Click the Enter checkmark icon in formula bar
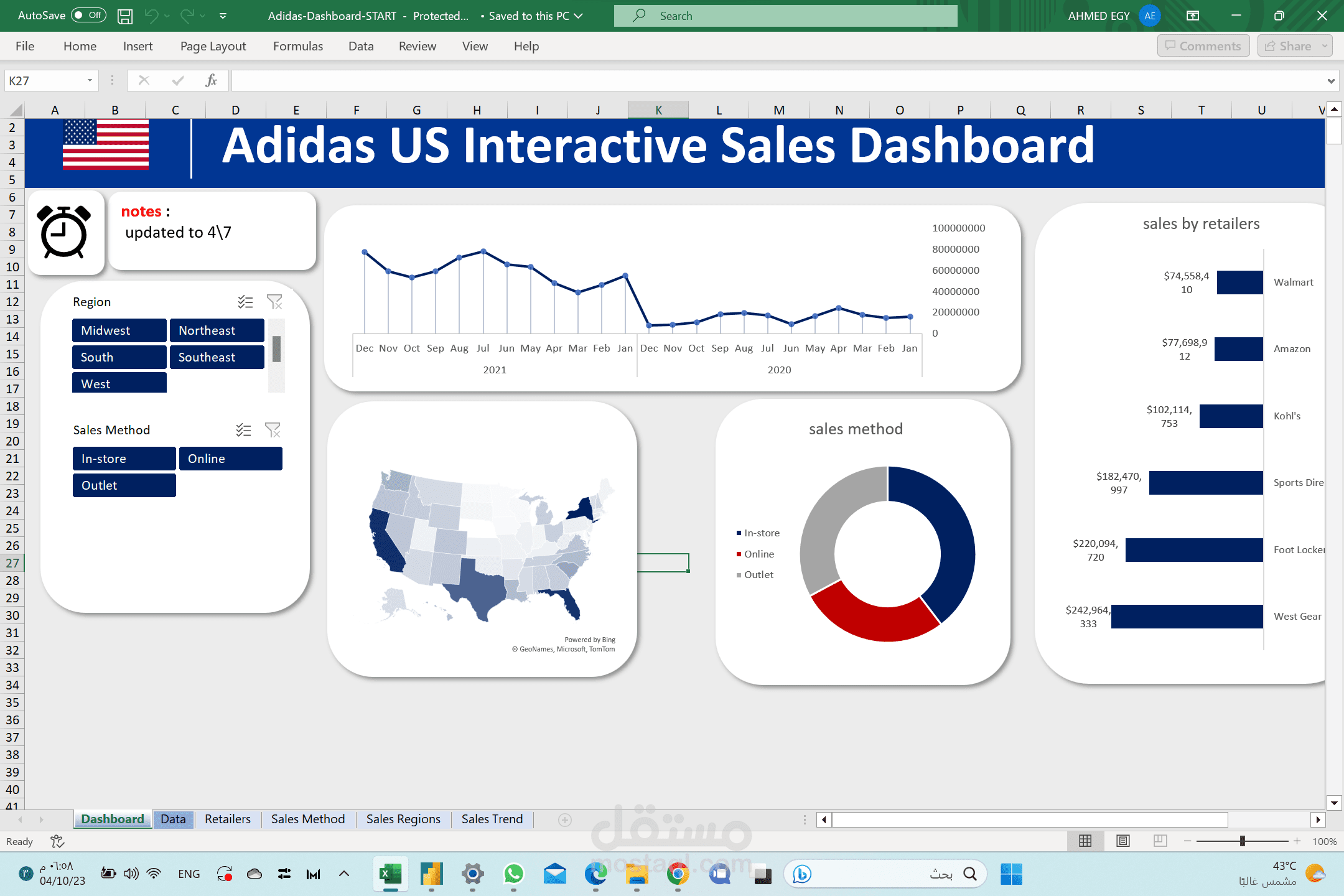Screen dimensions: 1344x896 [178, 81]
